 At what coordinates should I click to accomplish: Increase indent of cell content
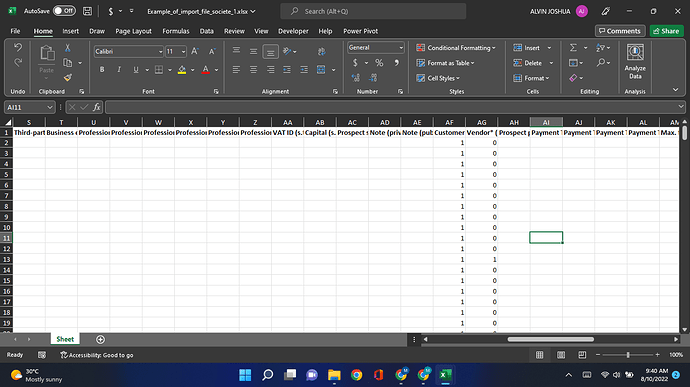(x=304, y=70)
